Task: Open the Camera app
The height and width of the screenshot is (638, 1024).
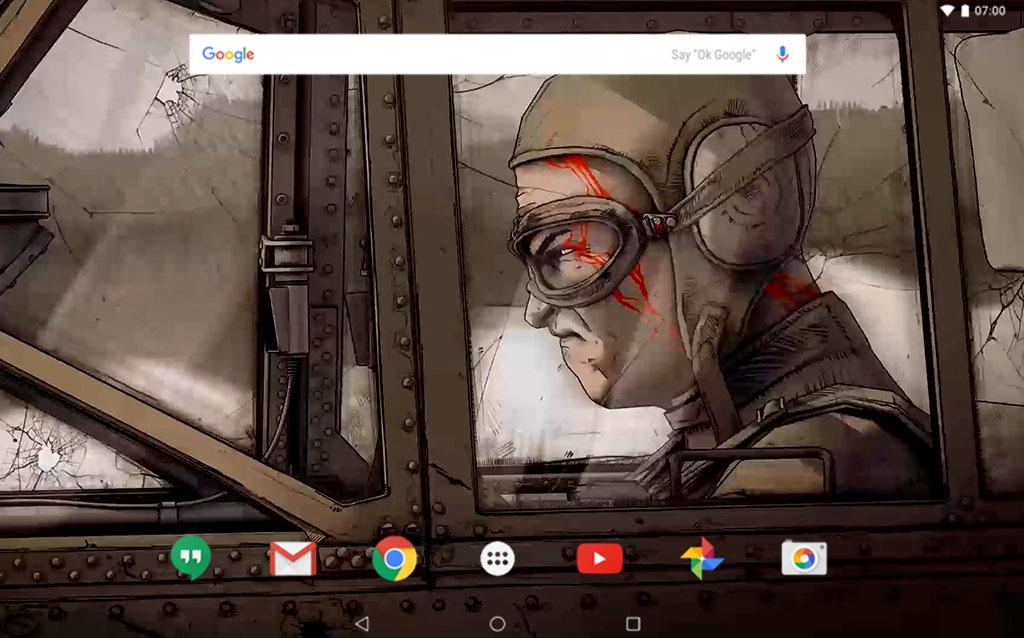Action: [804, 559]
